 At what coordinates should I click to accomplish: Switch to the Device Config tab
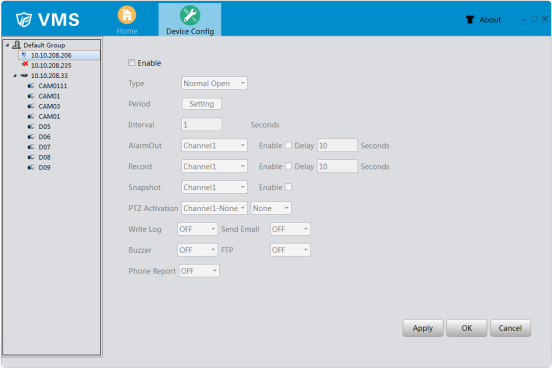tap(190, 20)
